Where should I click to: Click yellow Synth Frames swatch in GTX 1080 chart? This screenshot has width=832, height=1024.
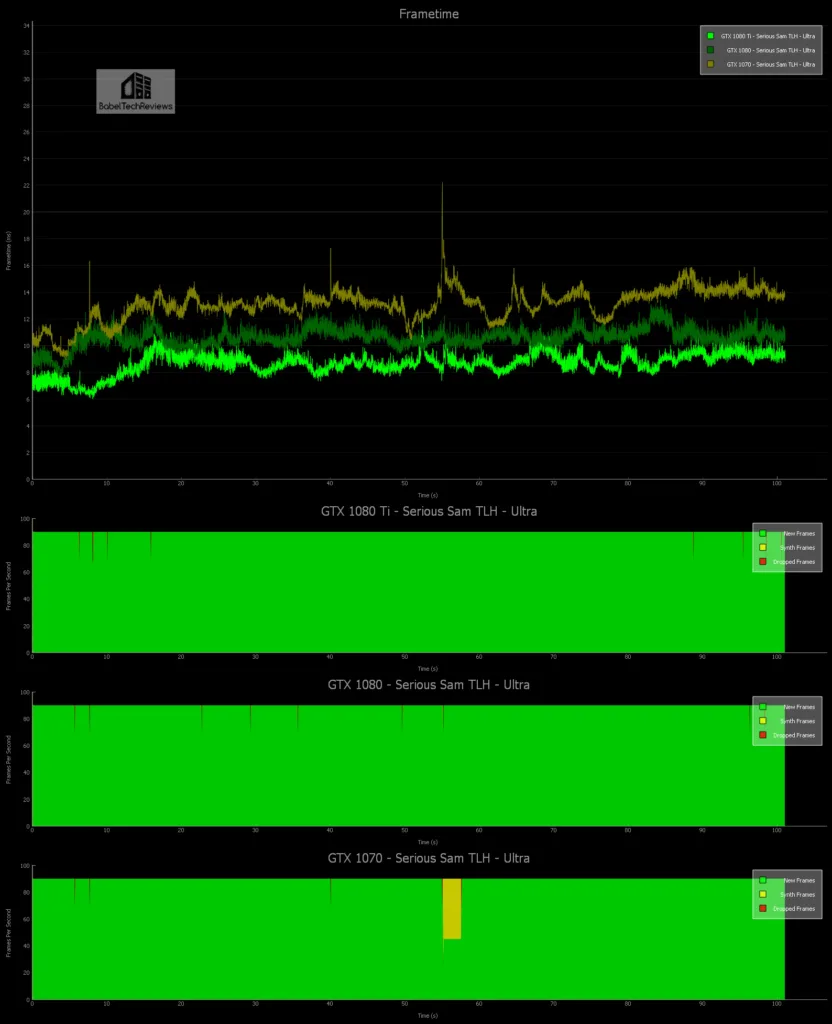[762, 721]
